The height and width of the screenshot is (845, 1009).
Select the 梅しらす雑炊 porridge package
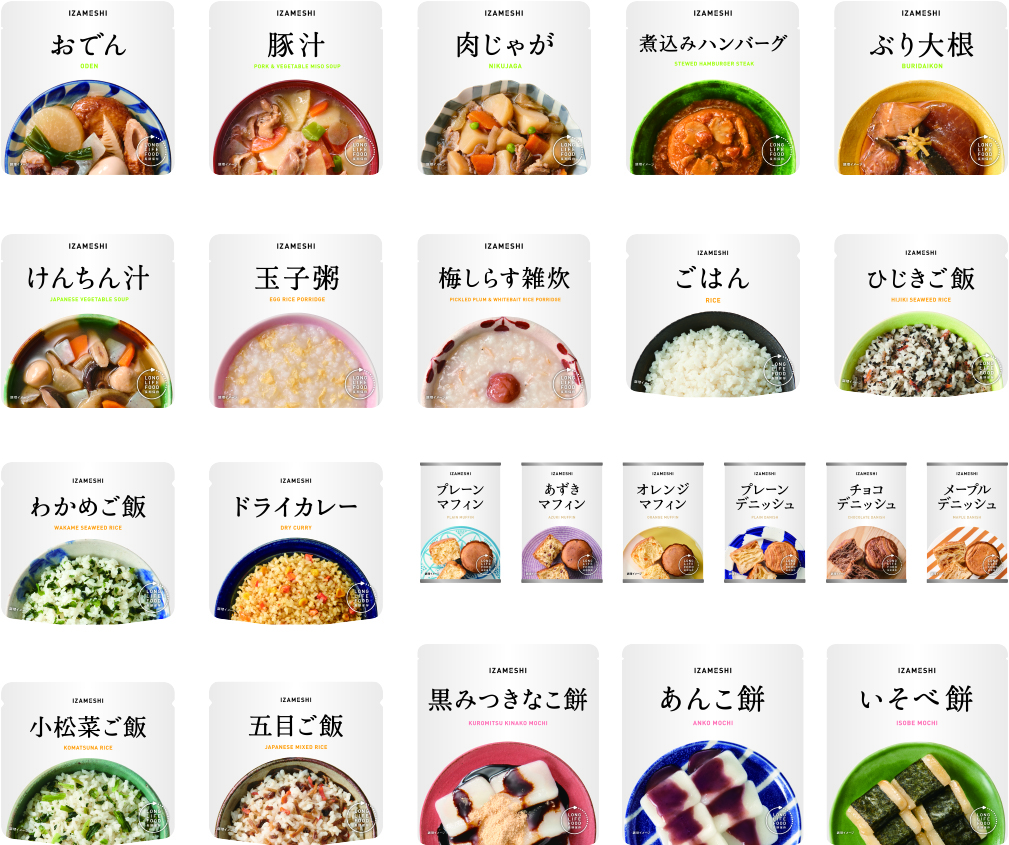(504, 321)
